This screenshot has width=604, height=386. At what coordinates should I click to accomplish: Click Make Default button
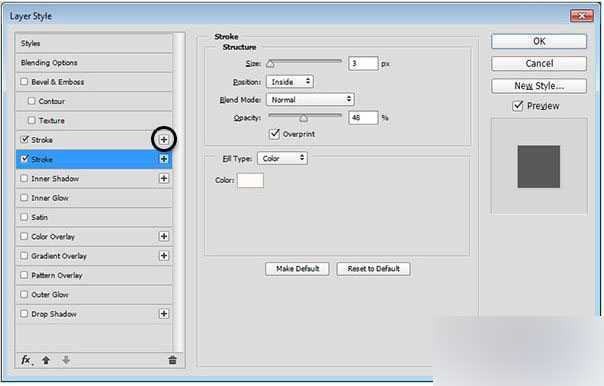pos(297,269)
